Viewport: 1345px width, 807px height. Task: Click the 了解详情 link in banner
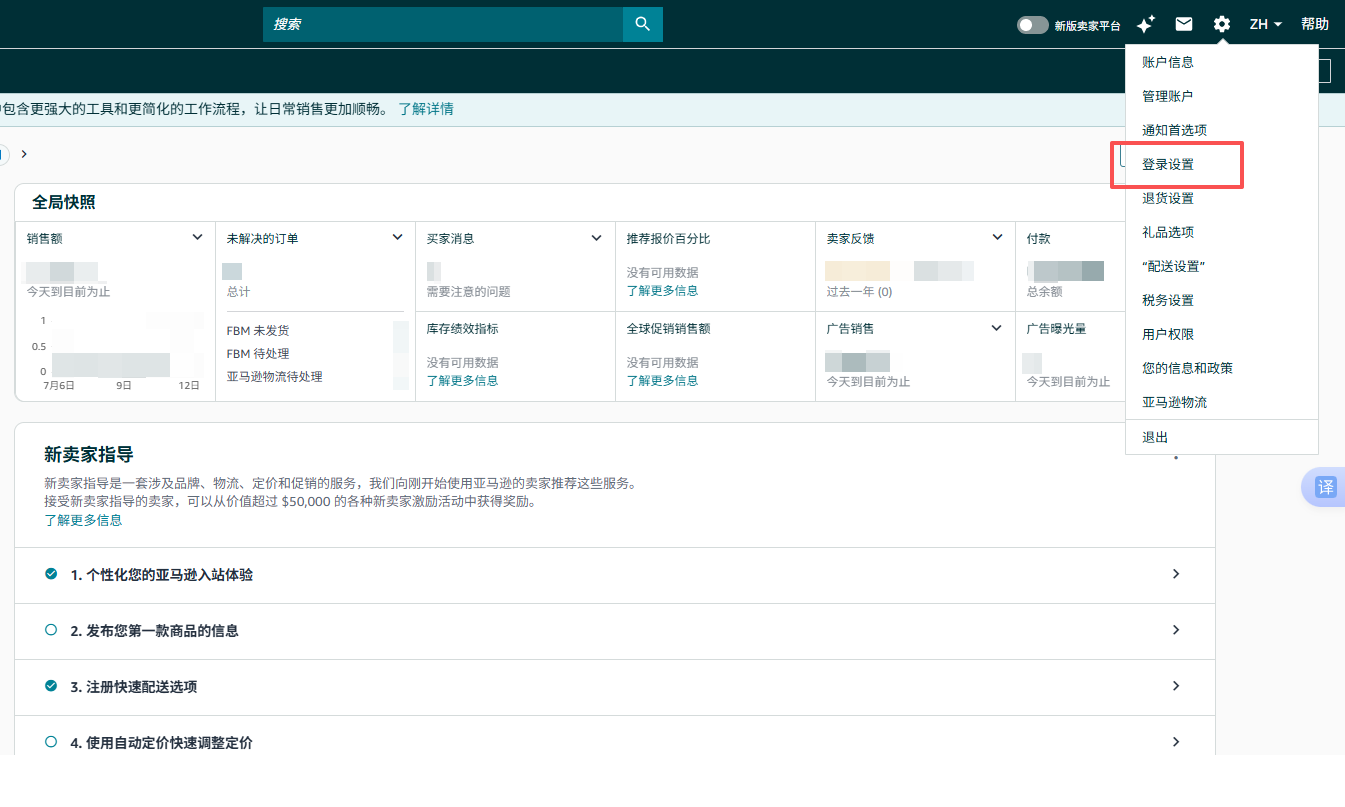click(x=426, y=109)
